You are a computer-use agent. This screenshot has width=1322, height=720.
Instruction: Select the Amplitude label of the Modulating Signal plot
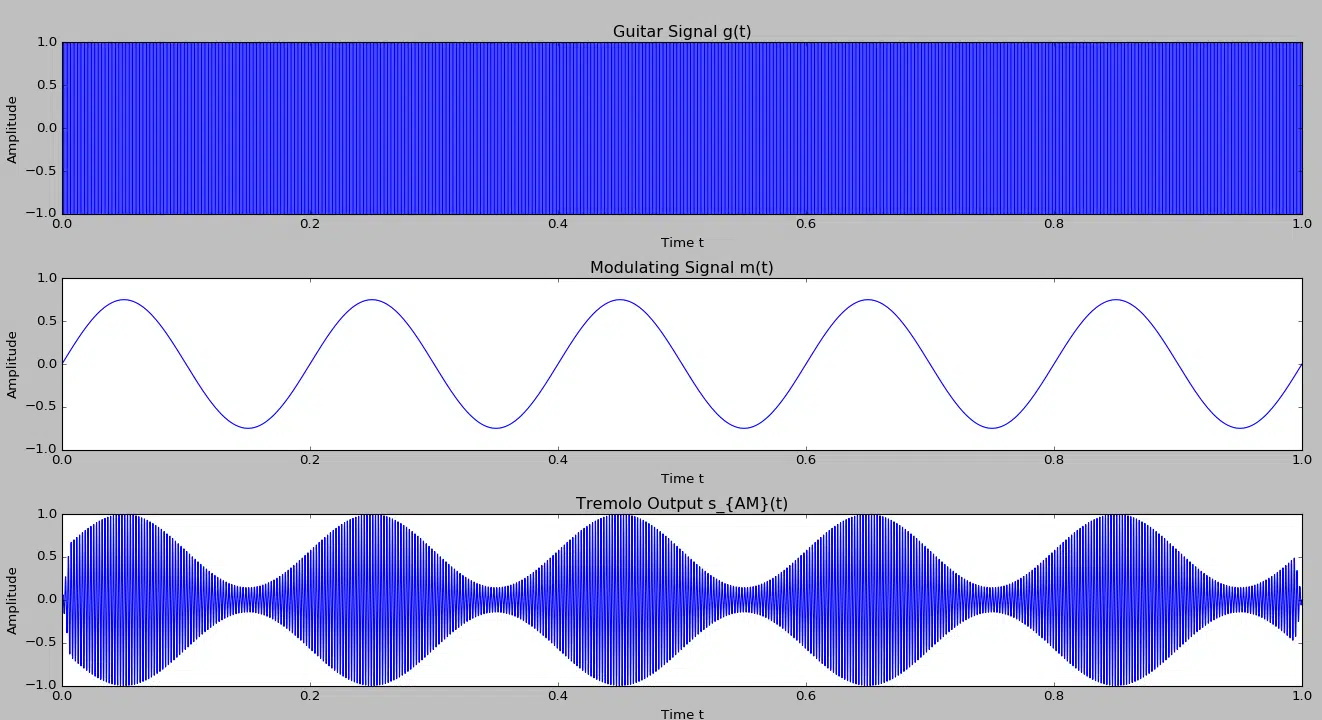12,364
